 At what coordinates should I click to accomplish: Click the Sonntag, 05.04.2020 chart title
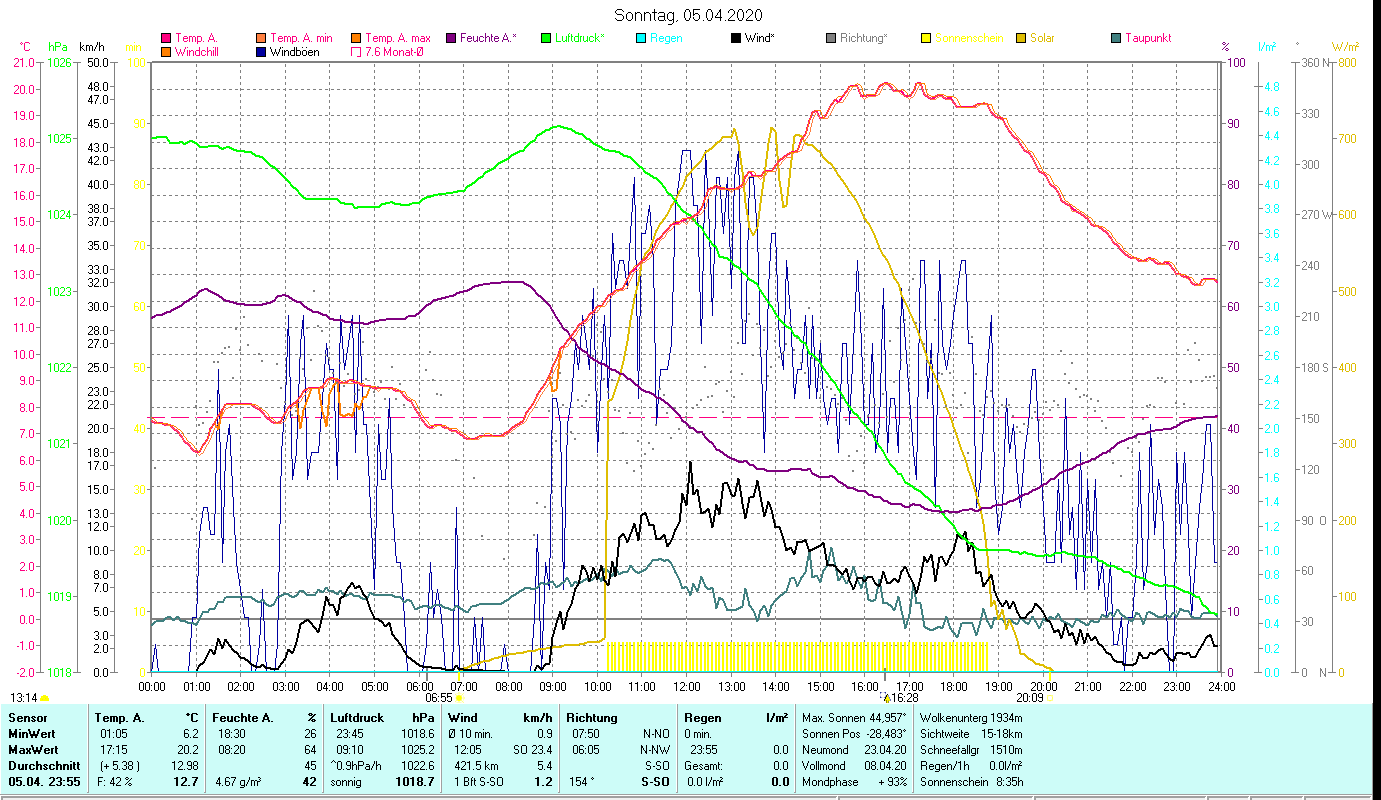pos(689,14)
